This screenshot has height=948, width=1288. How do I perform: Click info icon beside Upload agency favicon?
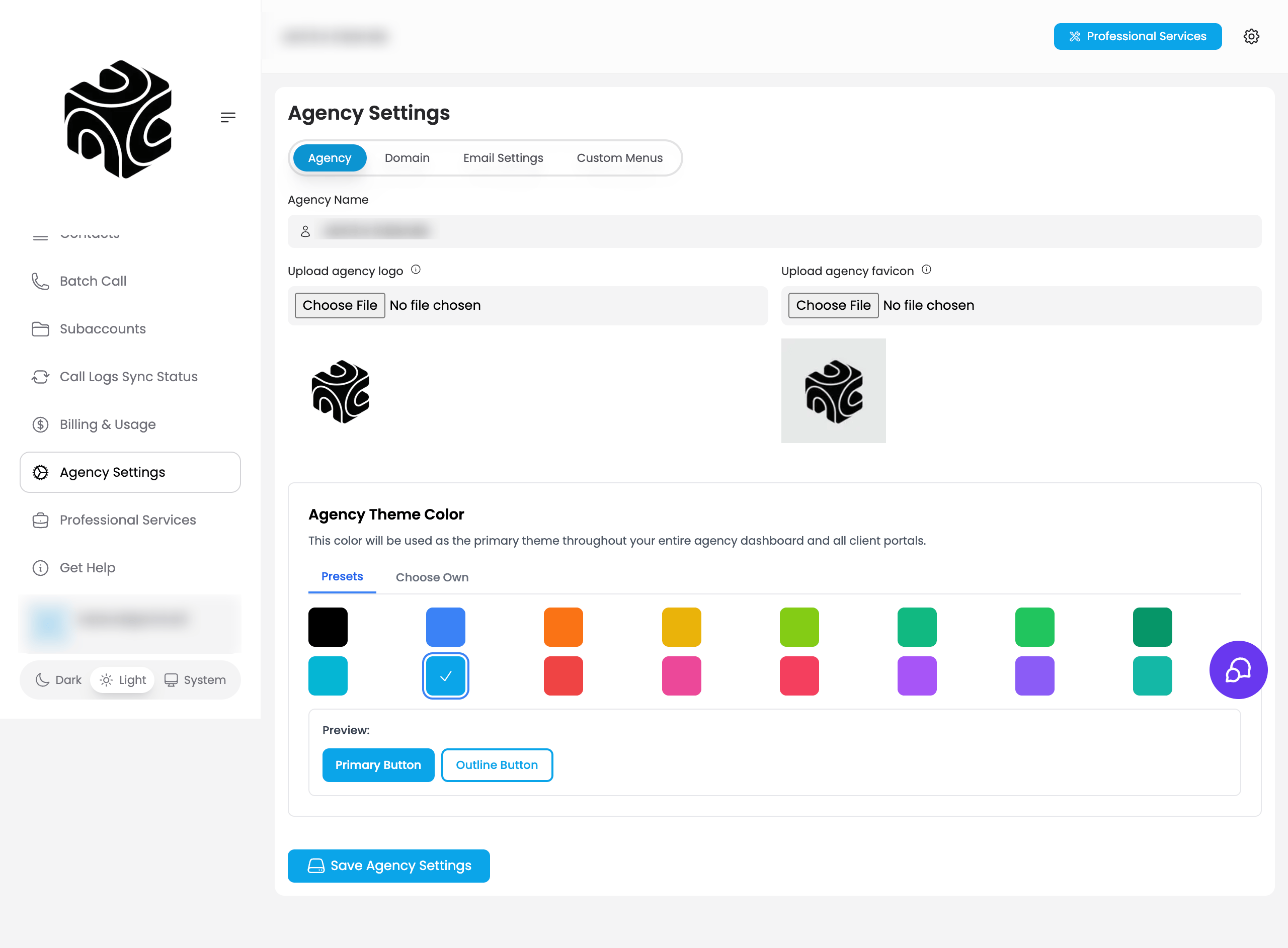pyautogui.click(x=926, y=270)
